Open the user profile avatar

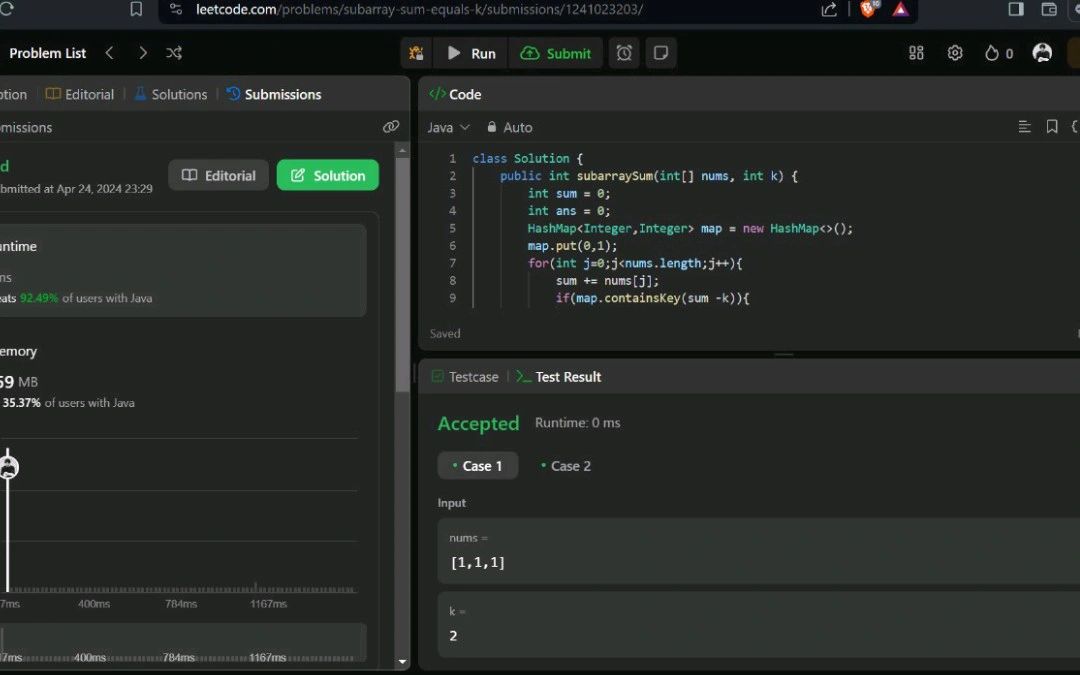click(x=1042, y=53)
